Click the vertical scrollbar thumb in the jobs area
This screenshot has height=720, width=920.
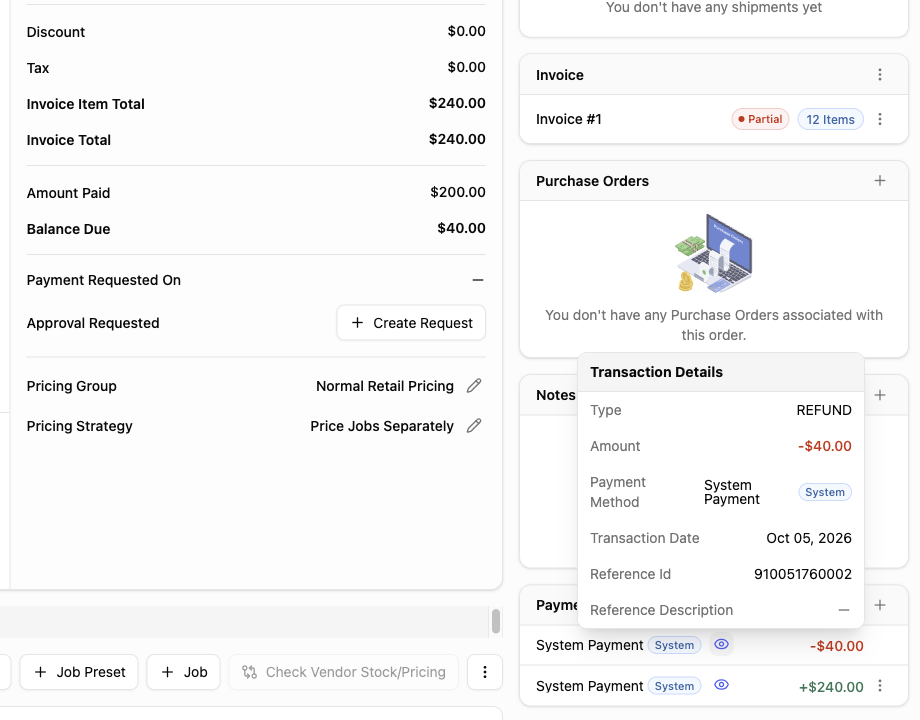[496, 621]
